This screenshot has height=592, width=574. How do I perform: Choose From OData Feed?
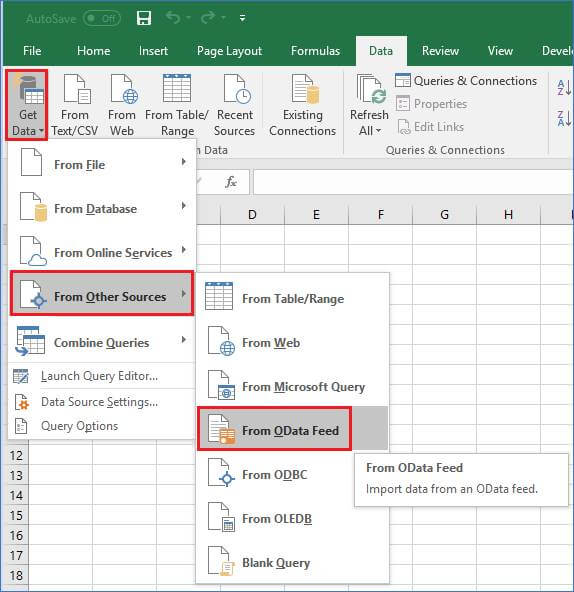coord(293,429)
